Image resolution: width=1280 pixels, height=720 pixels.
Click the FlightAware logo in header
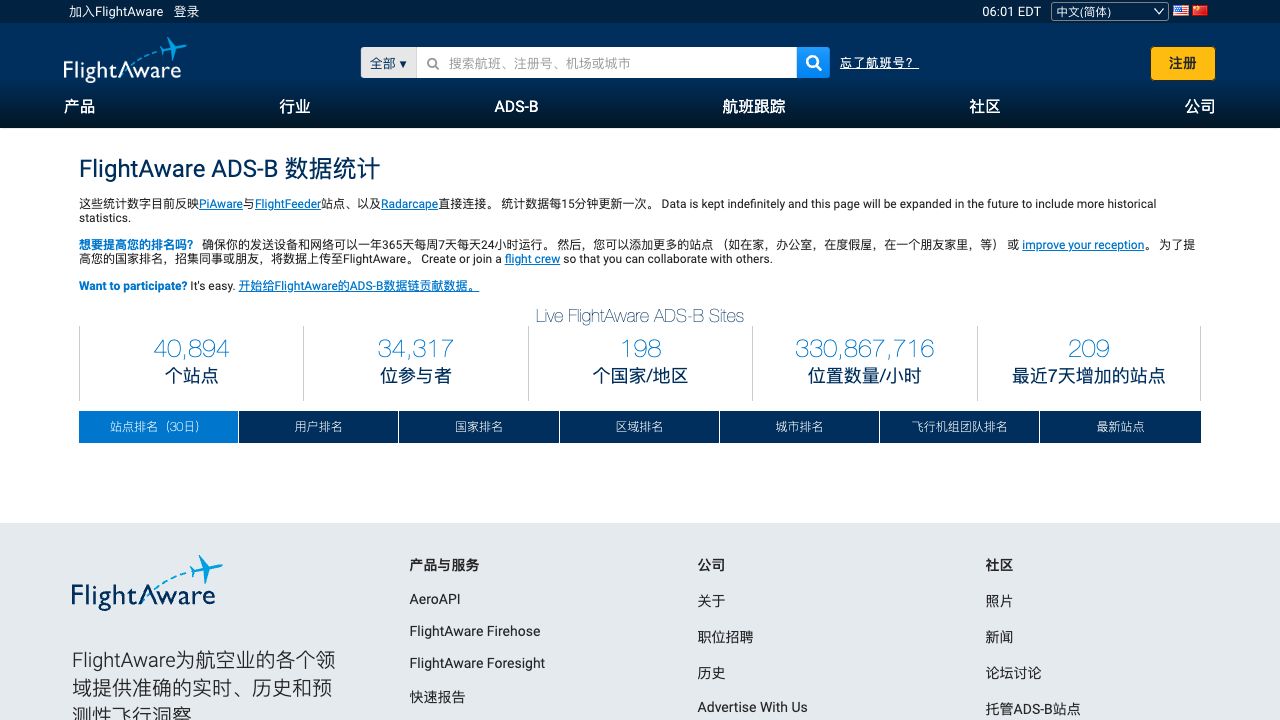click(x=124, y=61)
